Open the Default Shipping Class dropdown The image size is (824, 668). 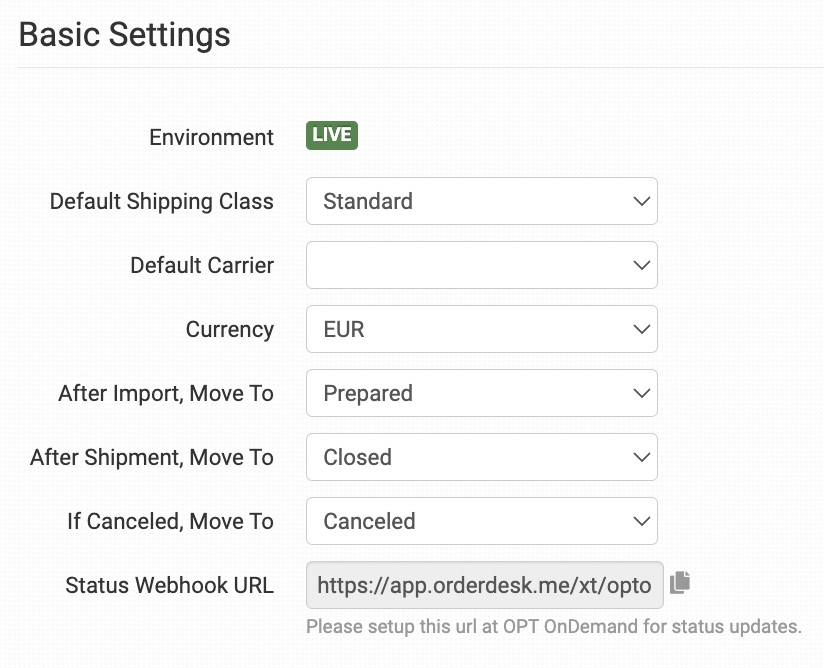pyautogui.click(x=481, y=201)
